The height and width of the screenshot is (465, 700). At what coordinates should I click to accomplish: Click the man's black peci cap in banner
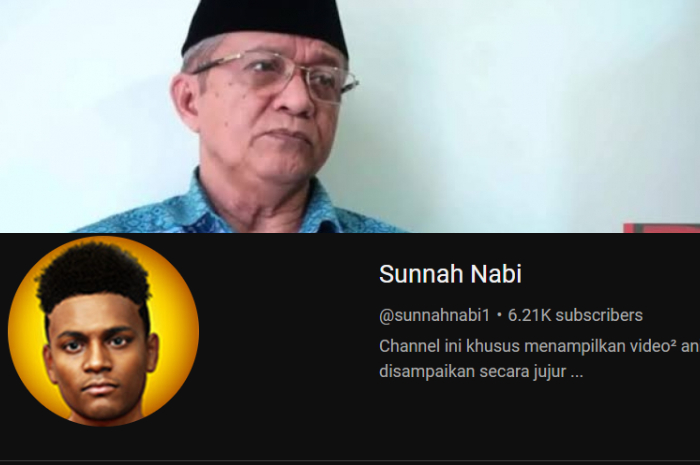tap(264, 25)
